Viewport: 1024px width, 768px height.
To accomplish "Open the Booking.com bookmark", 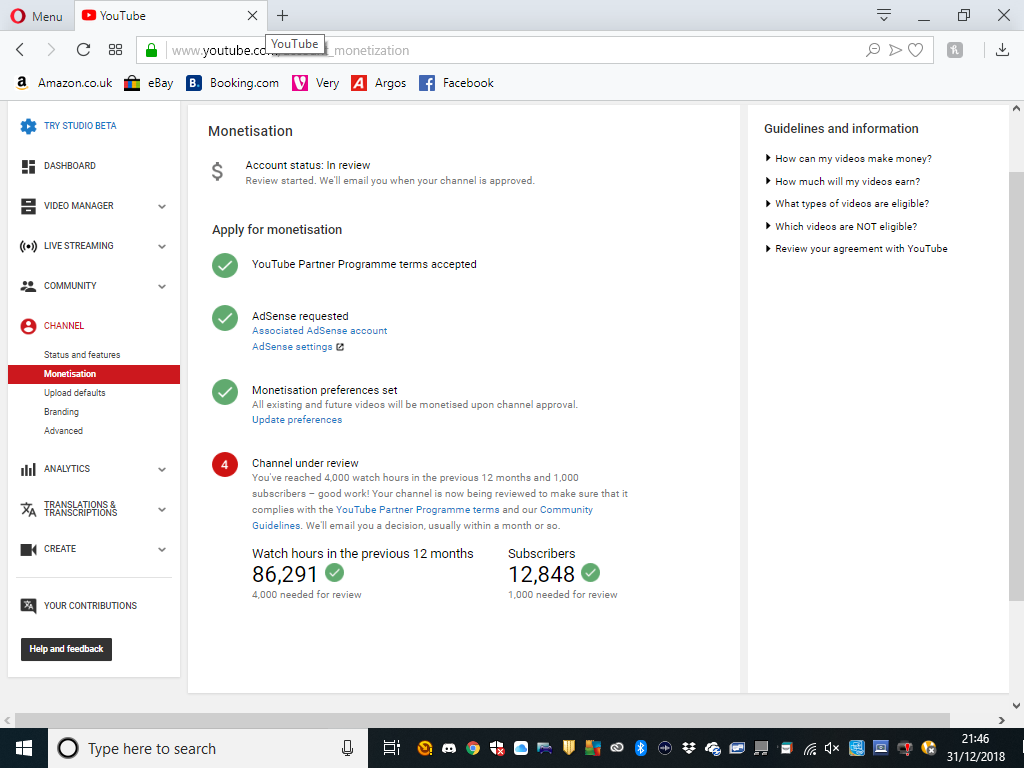I will click(x=232, y=83).
